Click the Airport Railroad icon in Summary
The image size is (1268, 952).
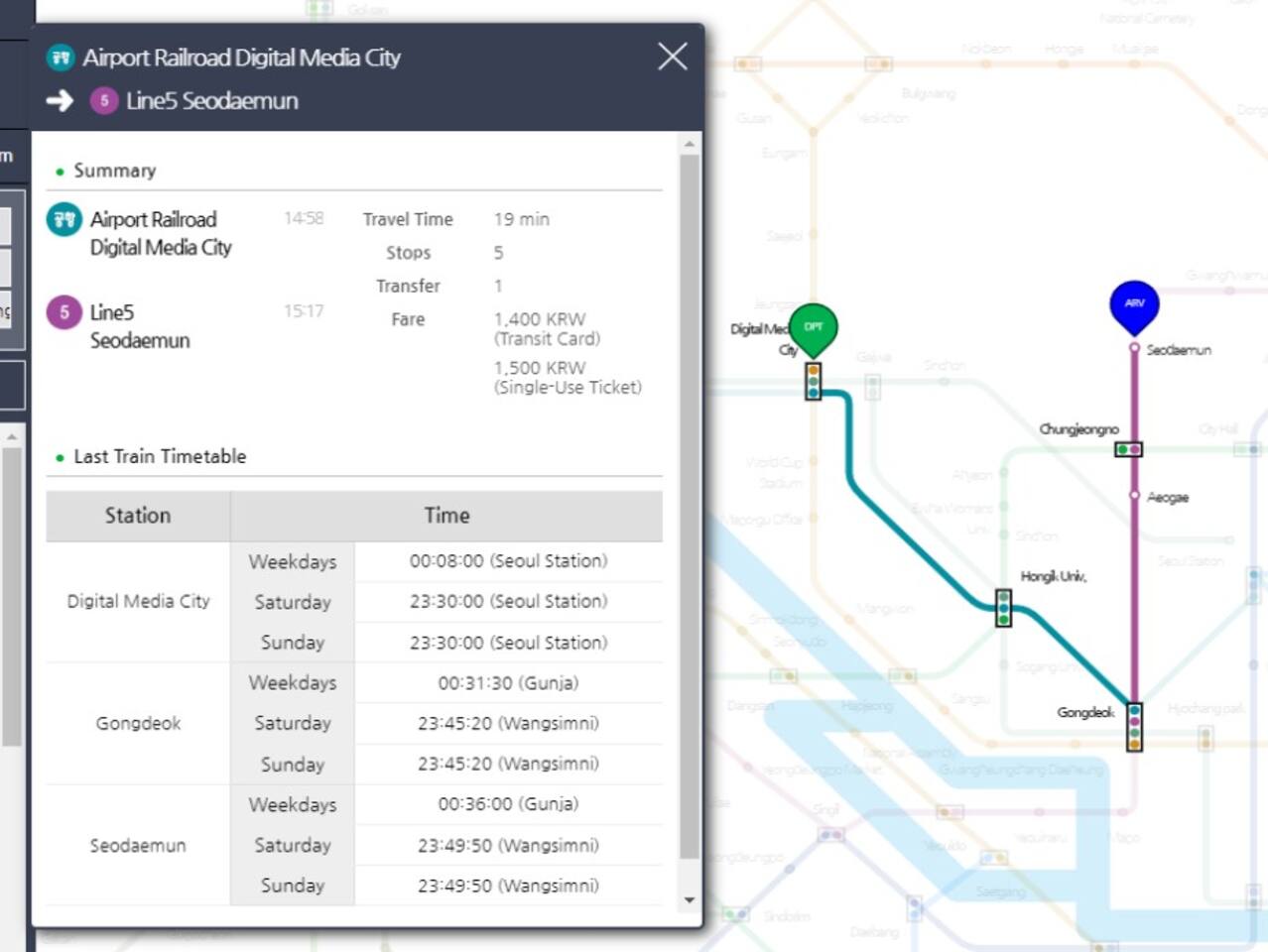(64, 219)
